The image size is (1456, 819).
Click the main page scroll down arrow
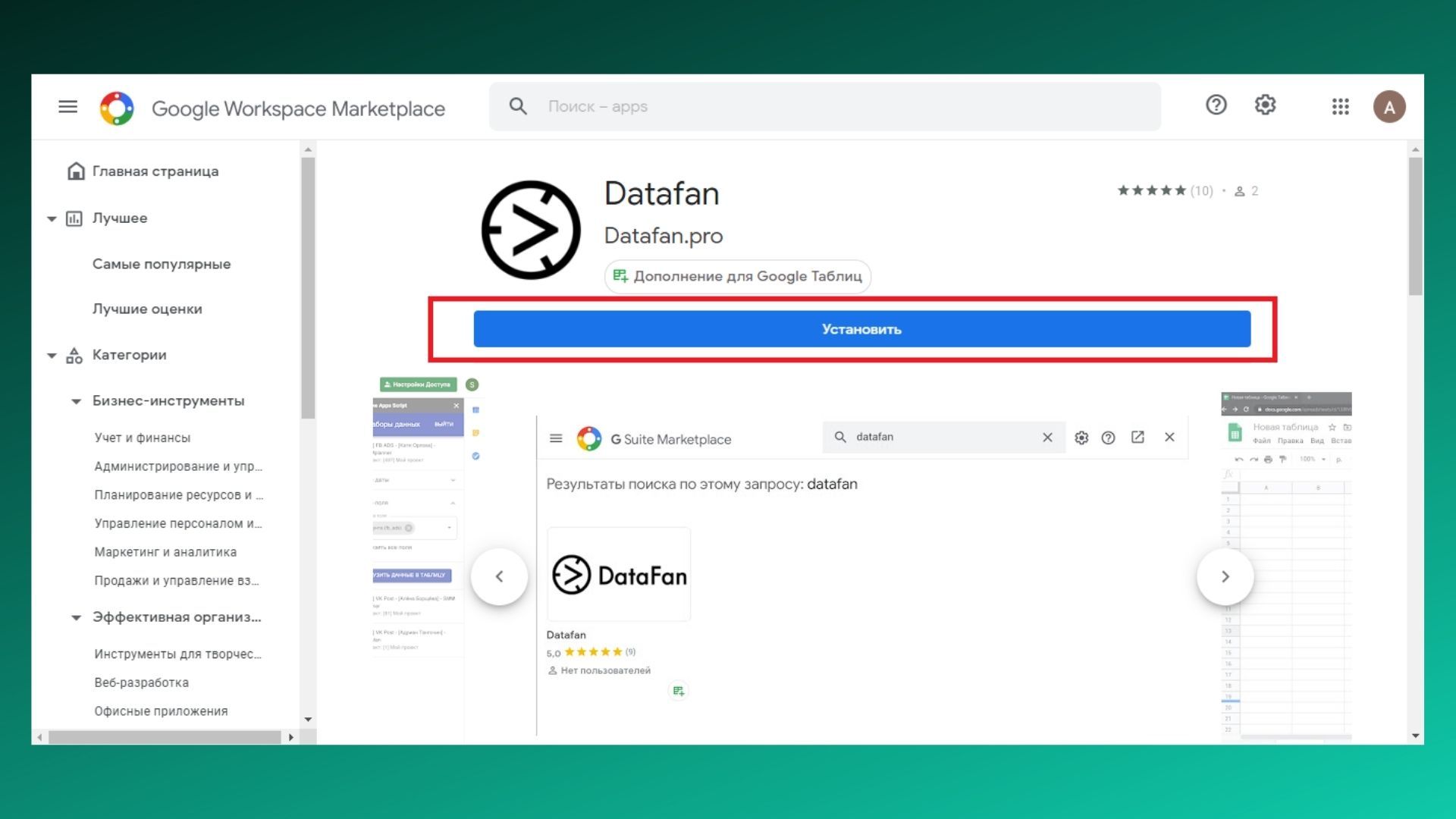[1416, 736]
